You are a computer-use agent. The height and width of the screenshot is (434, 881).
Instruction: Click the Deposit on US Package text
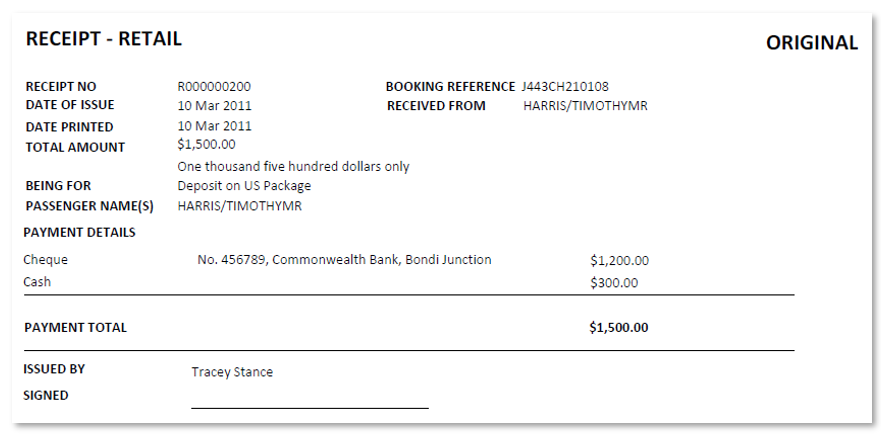tap(244, 186)
